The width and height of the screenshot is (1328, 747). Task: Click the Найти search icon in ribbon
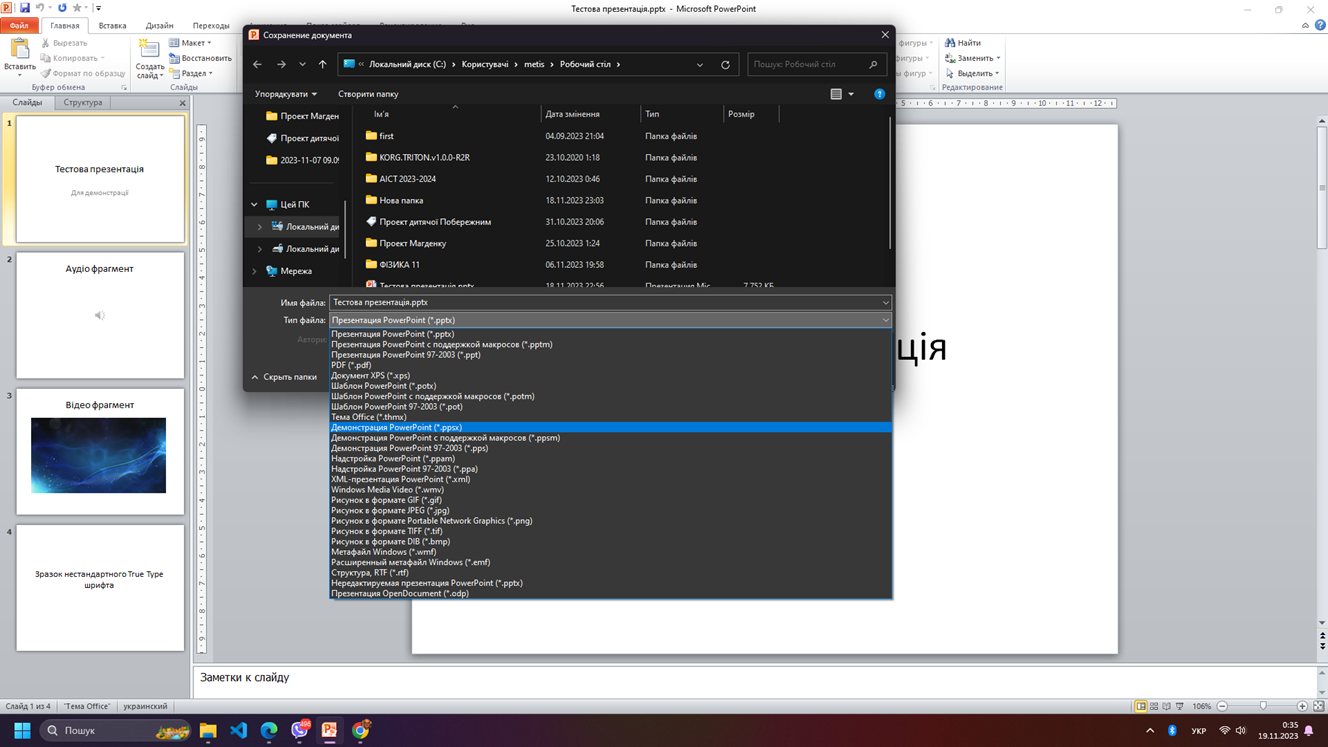pos(950,43)
